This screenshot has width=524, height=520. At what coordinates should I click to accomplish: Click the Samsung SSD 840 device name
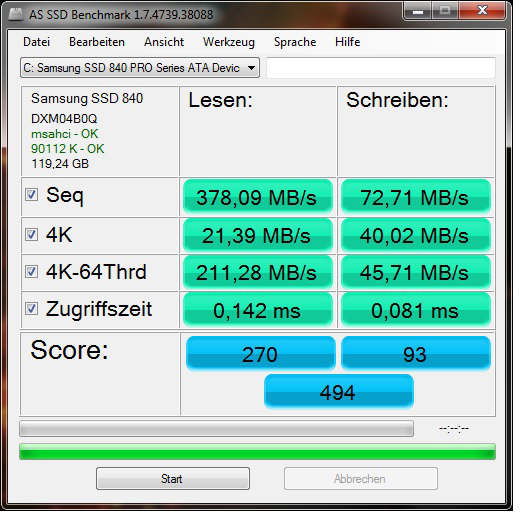(x=87, y=98)
